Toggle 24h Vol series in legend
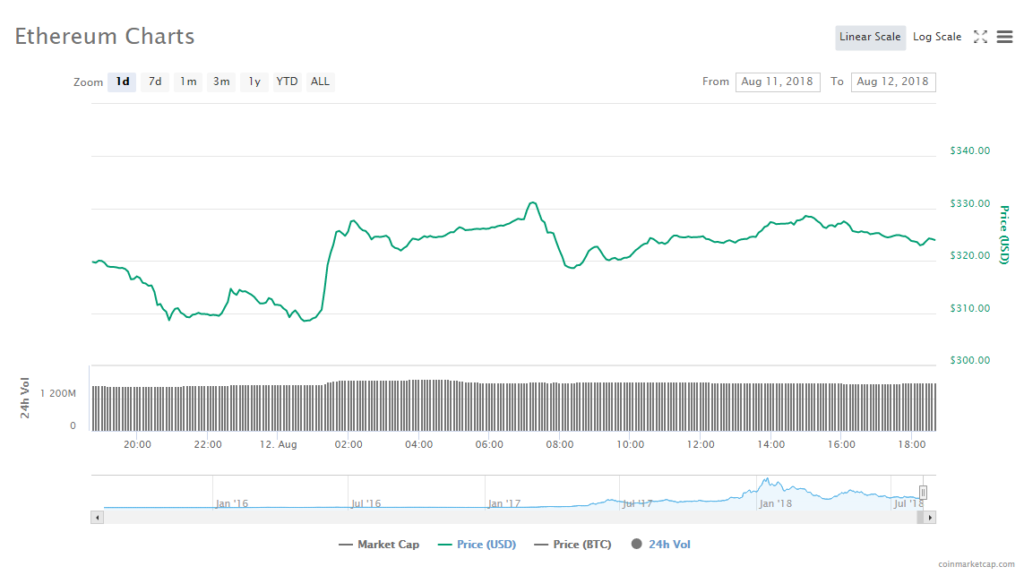 click(660, 544)
